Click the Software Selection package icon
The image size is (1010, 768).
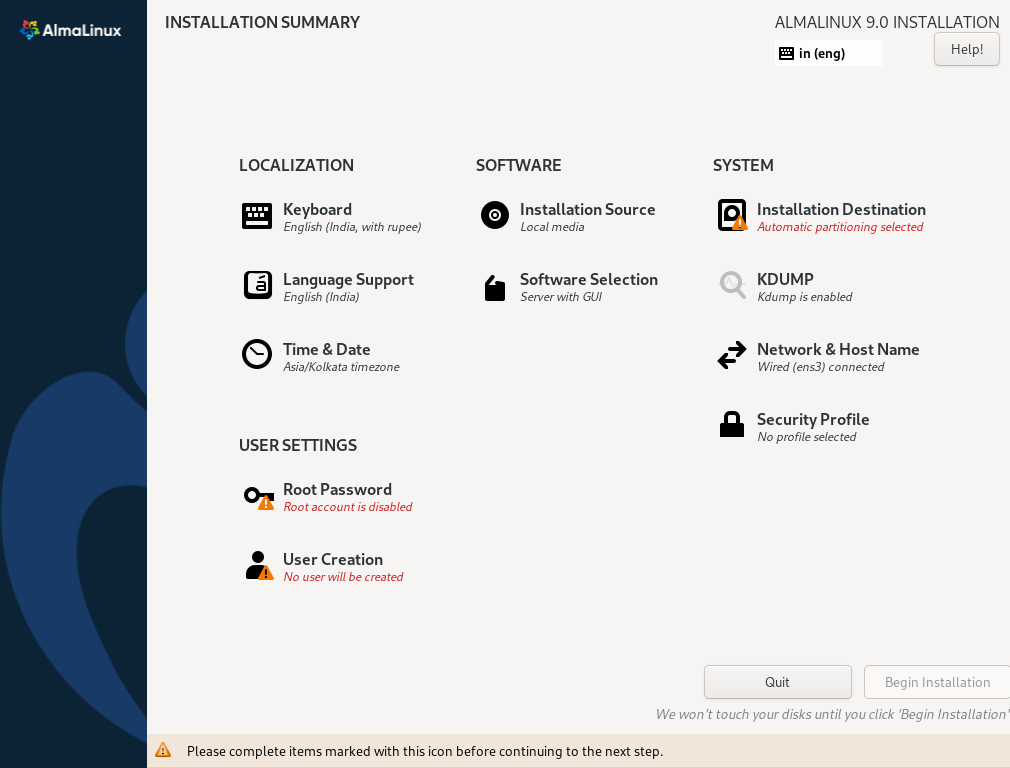click(x=494, y=287)
